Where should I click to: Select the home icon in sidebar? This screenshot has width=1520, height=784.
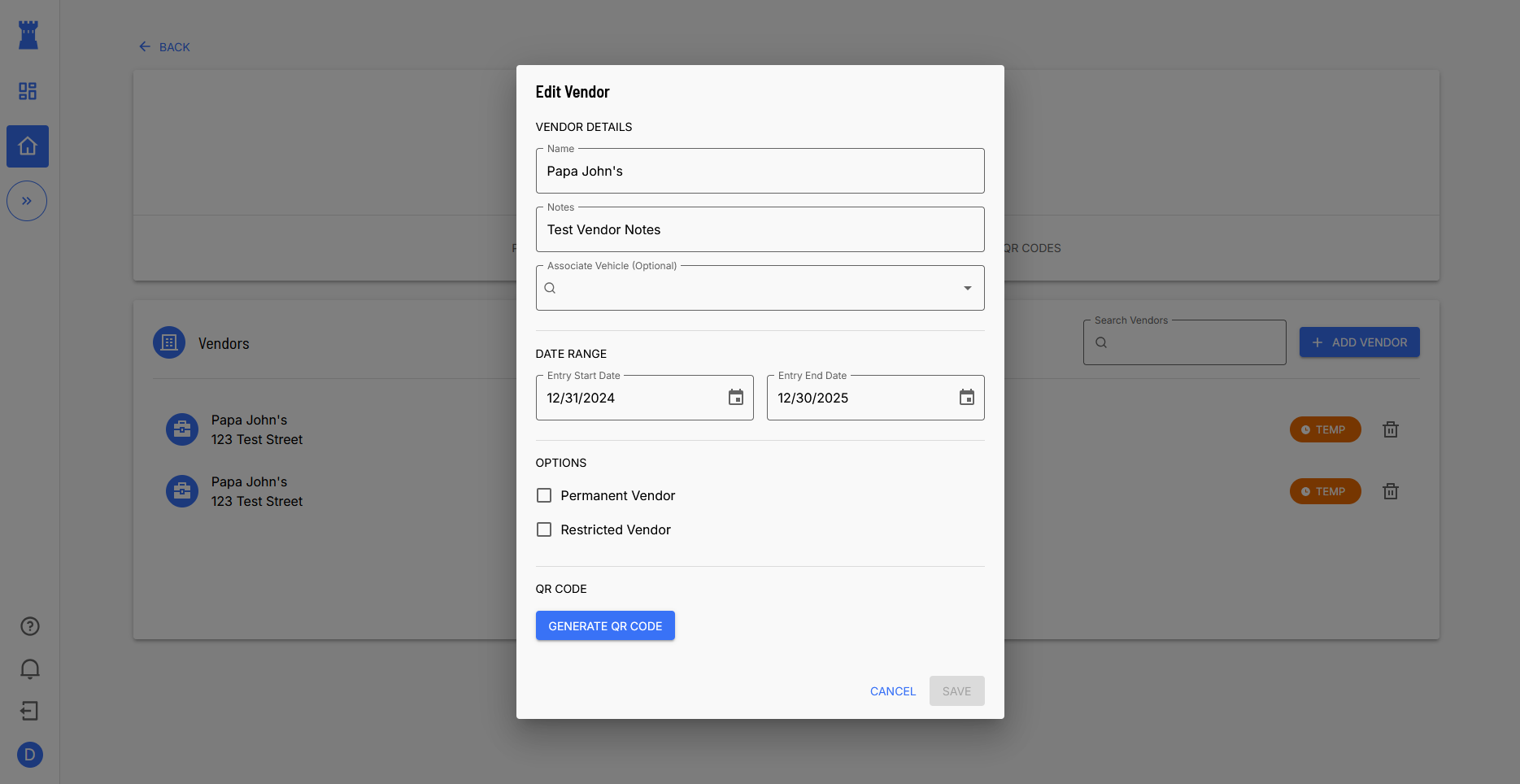pos(28,146)
